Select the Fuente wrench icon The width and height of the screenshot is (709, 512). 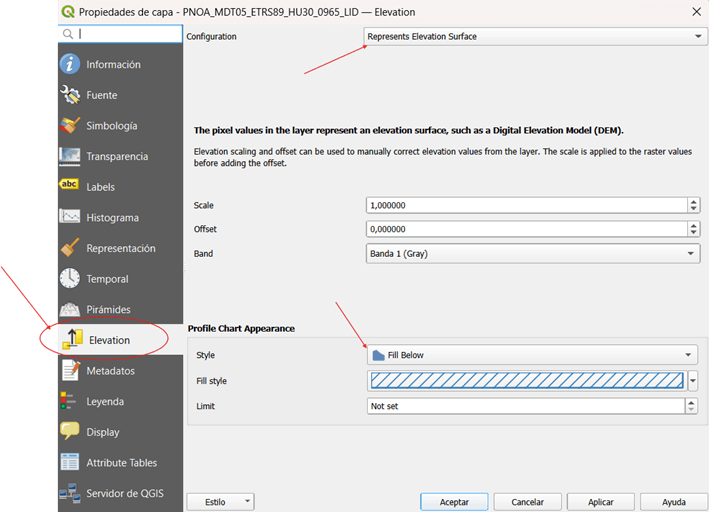[70, 96]
